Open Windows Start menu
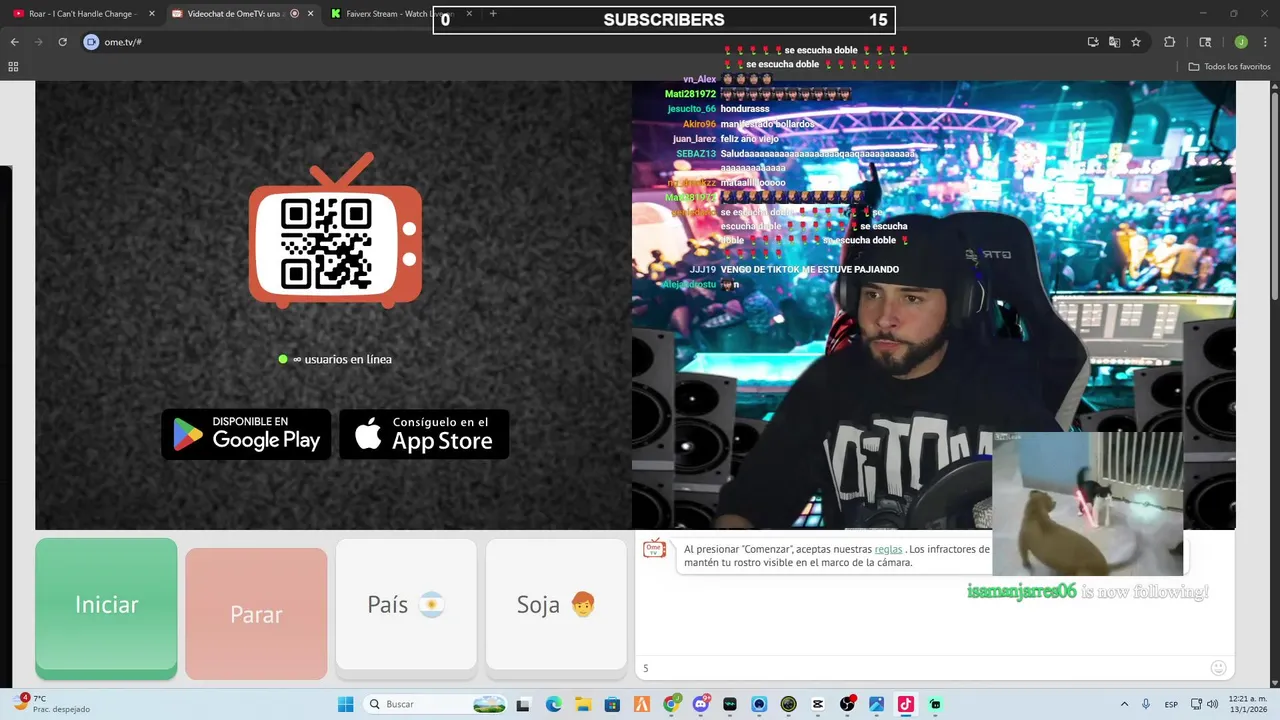This screenshot has width=1280, height=720. [345, 704]
